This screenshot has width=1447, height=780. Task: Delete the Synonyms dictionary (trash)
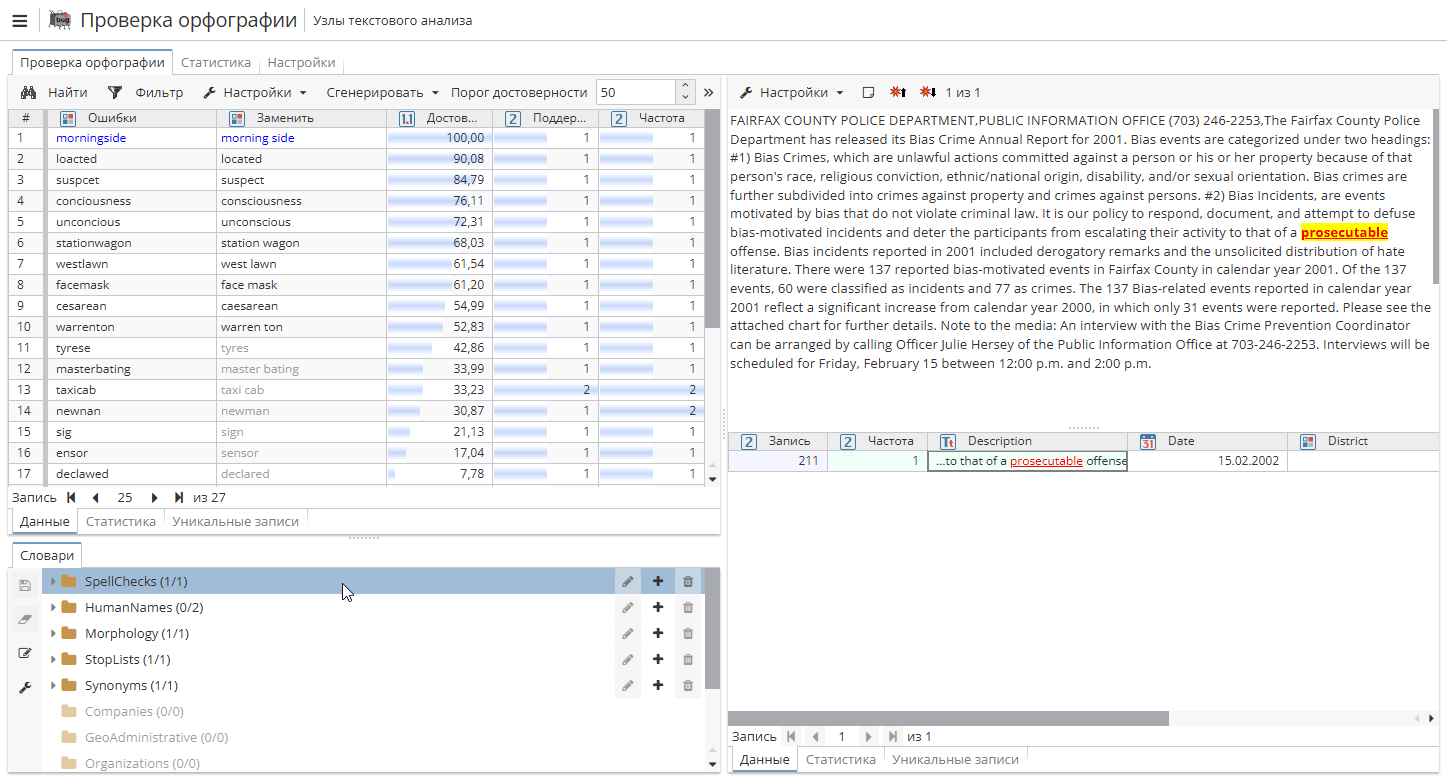pos(688,685)
